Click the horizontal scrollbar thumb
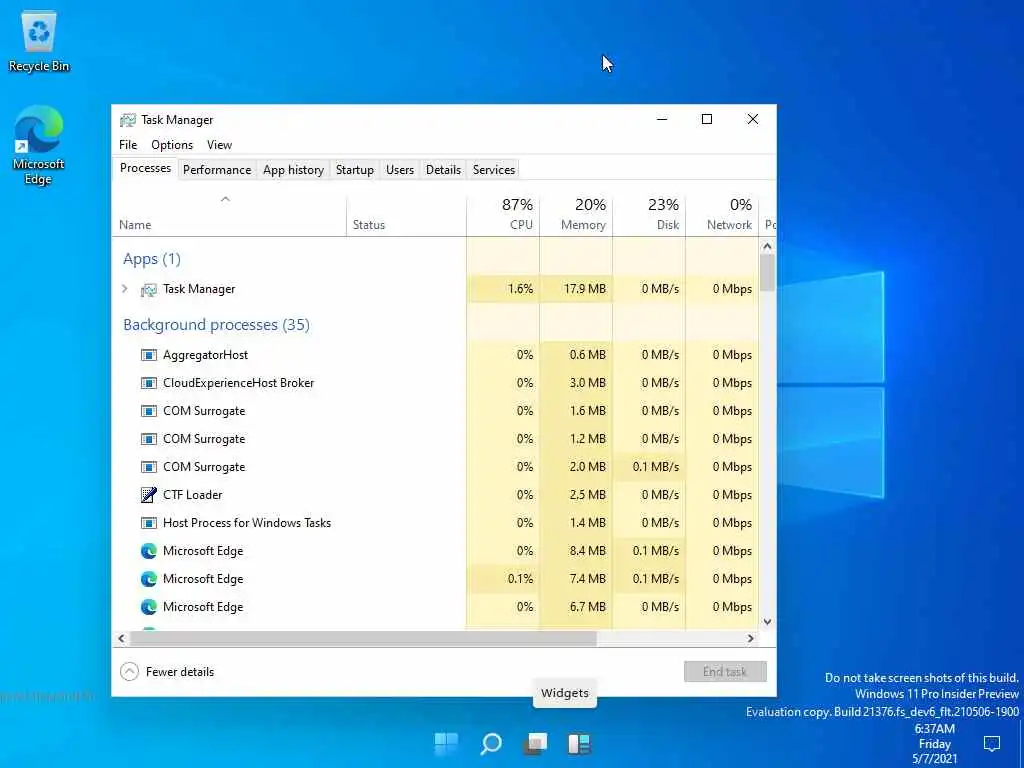 363,639
